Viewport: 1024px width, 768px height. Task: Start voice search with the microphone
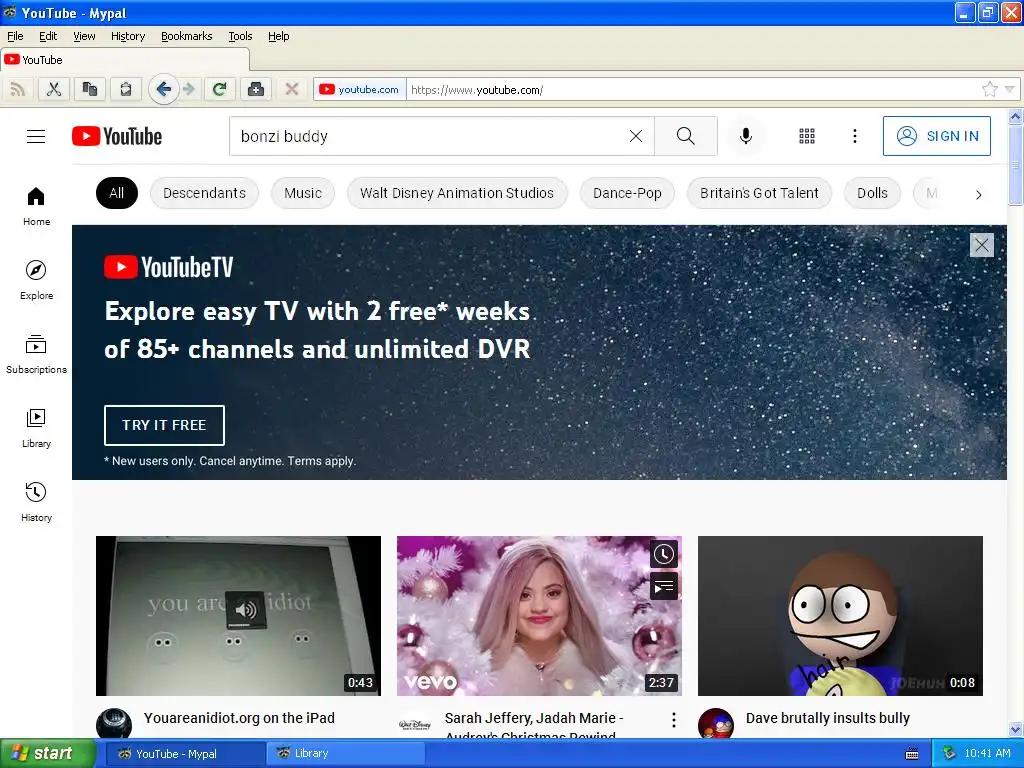point(746,136)
